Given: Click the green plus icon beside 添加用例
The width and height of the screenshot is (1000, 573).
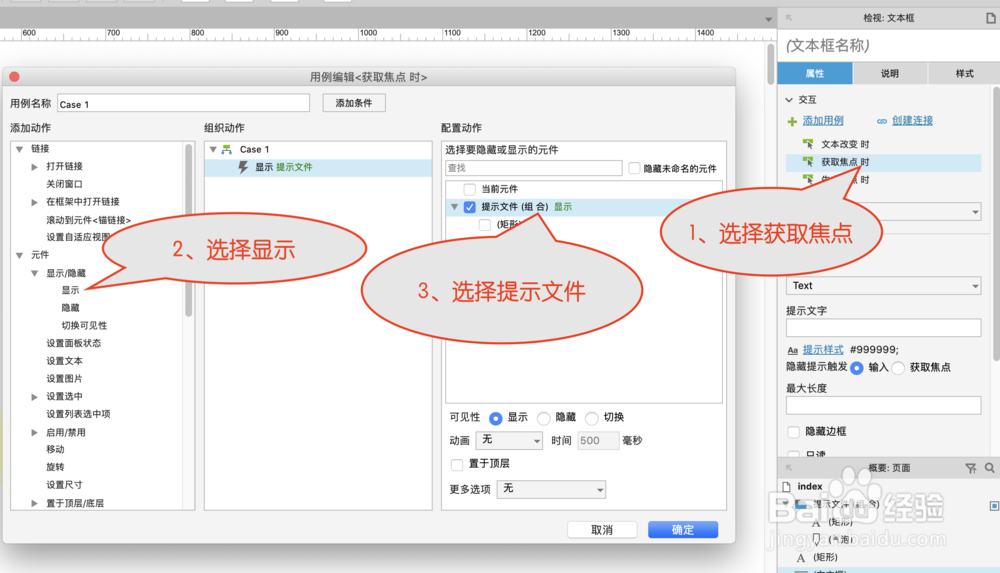Looking at the screenshot, I should click(792, 121).
